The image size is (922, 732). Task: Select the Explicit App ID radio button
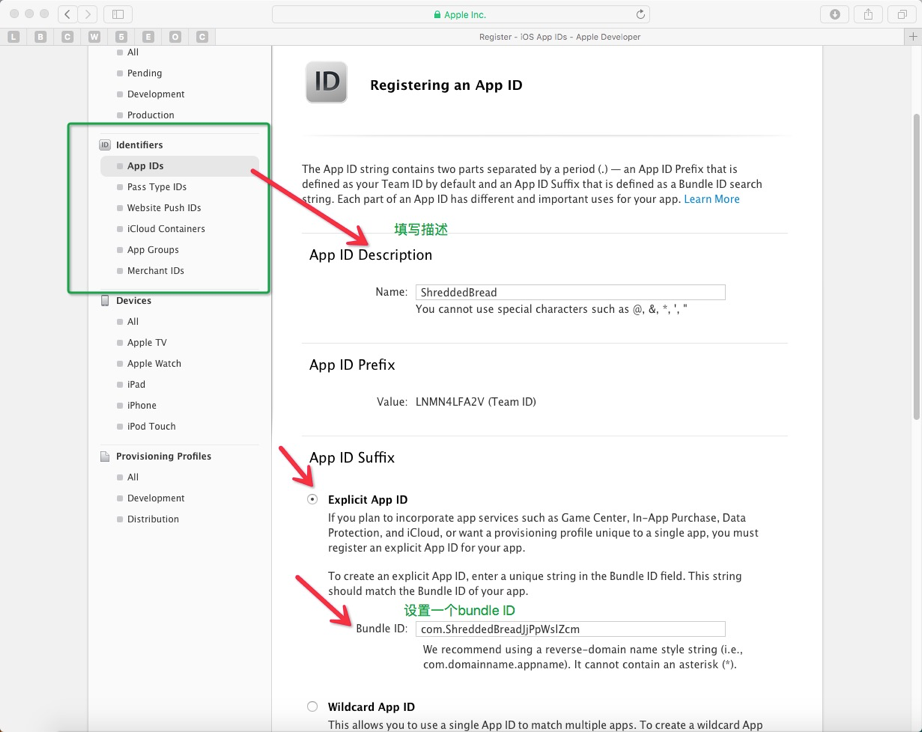[312, 499]
